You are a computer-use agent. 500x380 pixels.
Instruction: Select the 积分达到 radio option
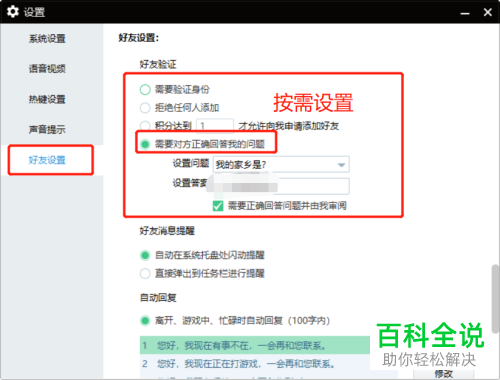(x=145, y=126)
